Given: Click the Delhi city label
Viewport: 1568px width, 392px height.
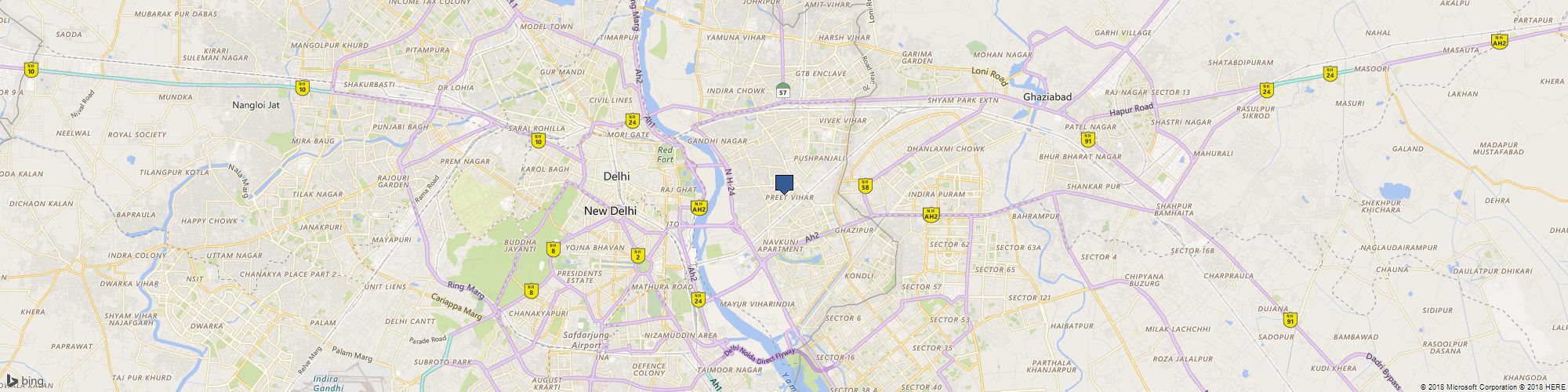Looking at the screenshot, I should [616, 176].
